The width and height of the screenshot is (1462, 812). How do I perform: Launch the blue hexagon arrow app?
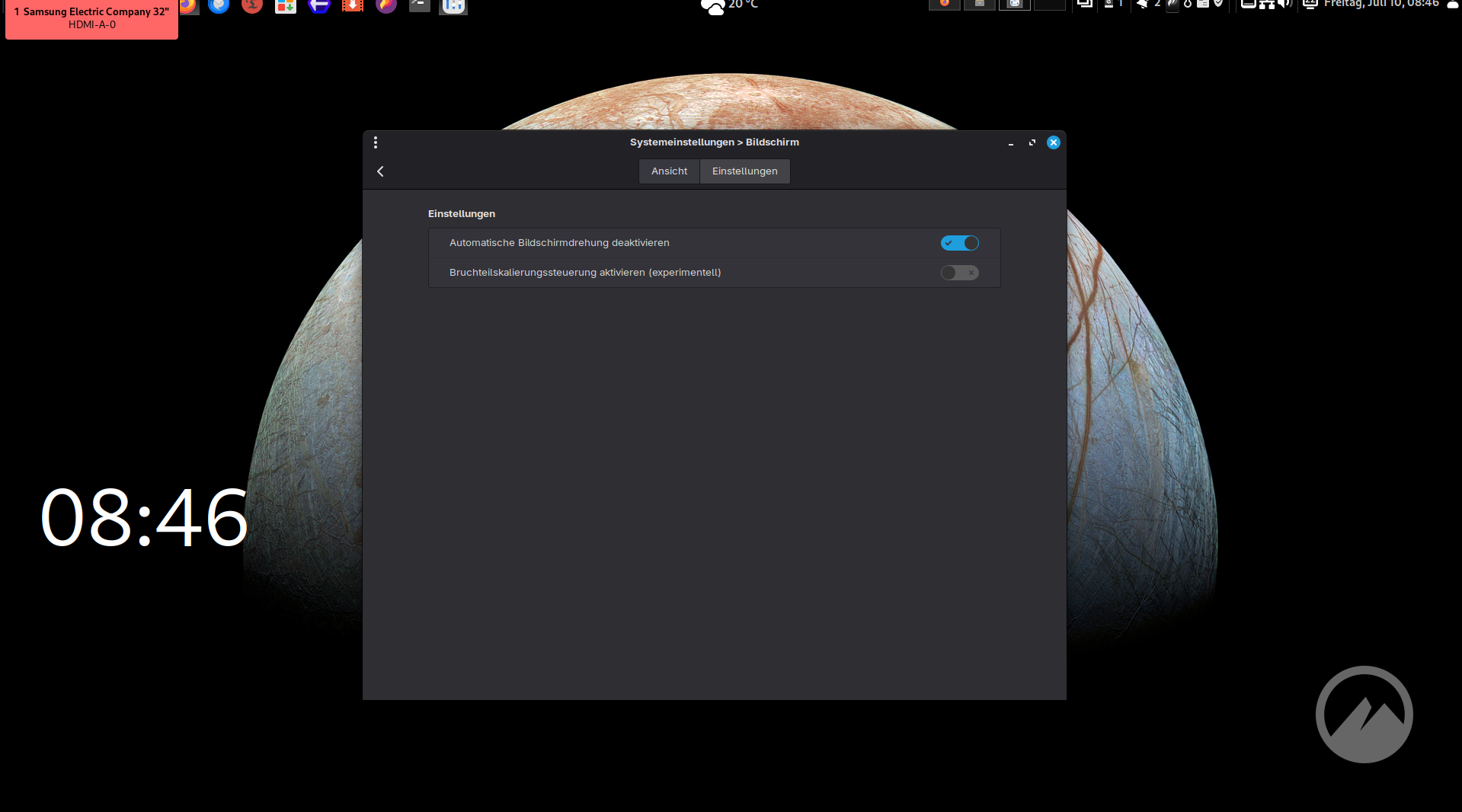(x=319, y=5)
